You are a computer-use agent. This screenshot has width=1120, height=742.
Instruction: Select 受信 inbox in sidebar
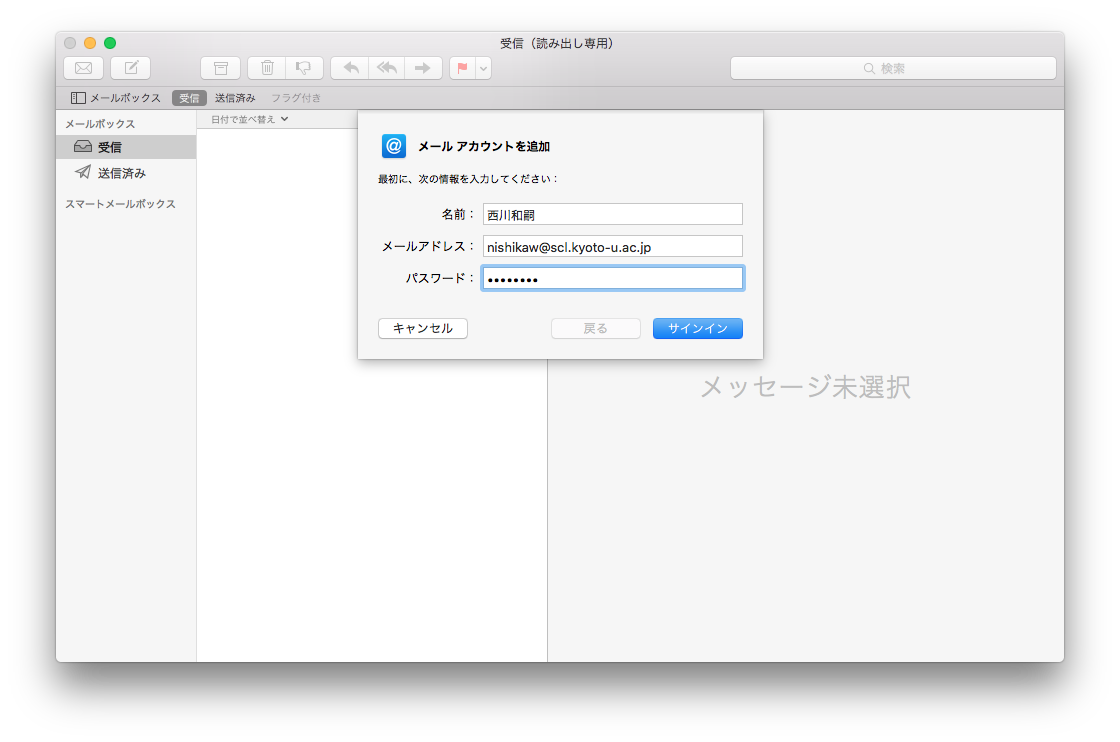(x=126, y=147)
